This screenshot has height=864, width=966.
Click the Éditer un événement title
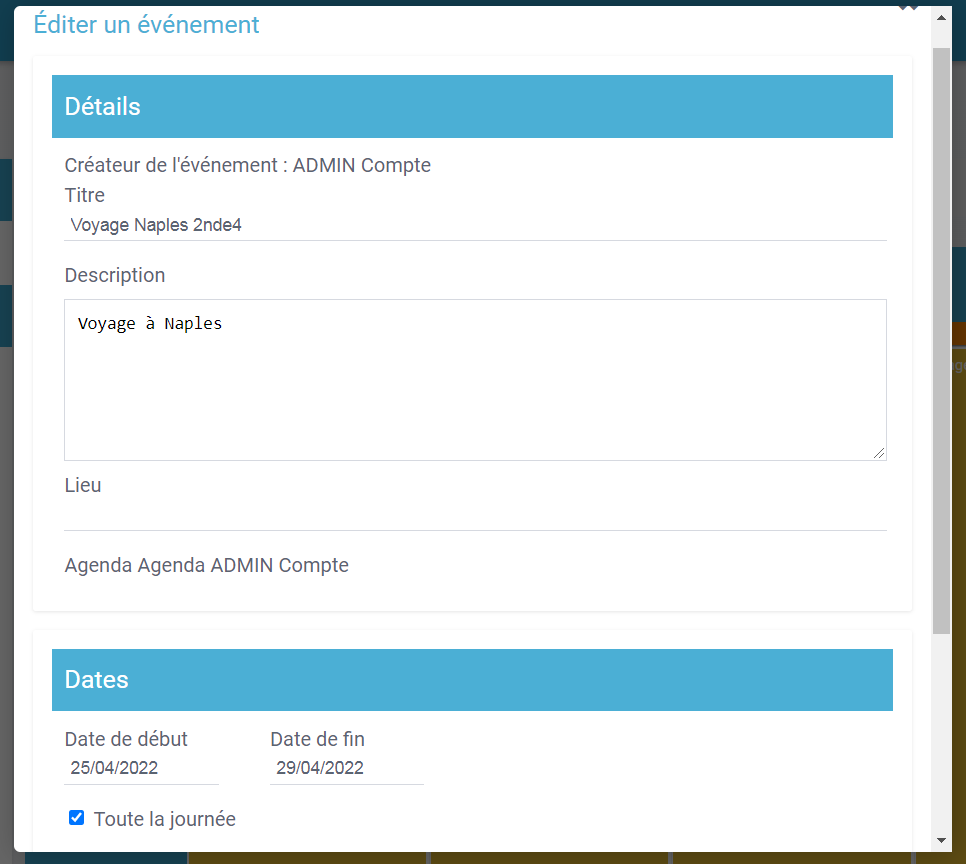coord(146,25)
